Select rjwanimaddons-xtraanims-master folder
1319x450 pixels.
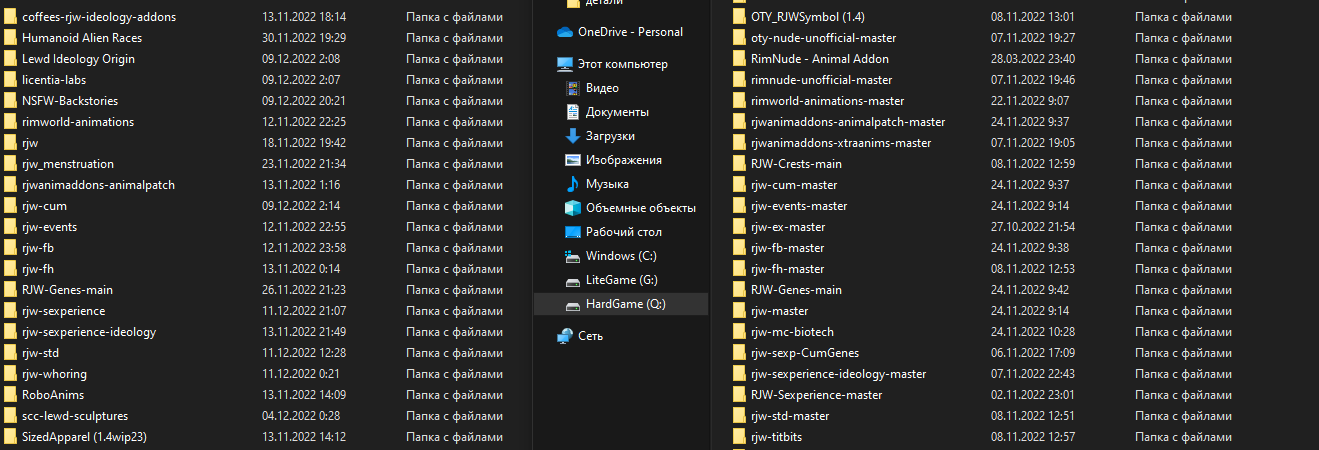pos(841,143)
